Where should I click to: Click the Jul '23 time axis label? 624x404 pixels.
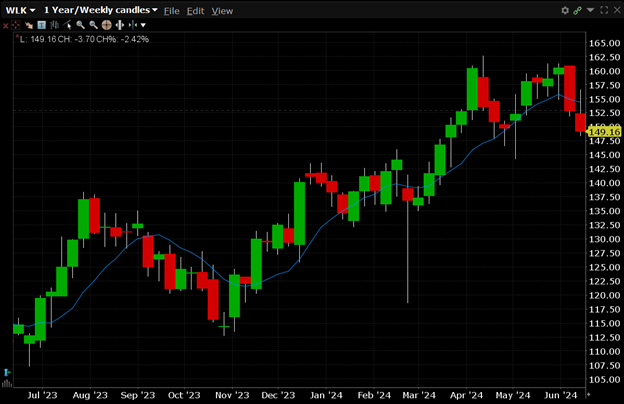42,395
